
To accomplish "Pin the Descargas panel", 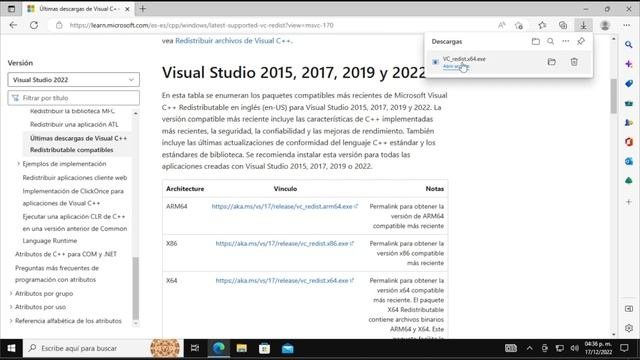I will [581, 41].
